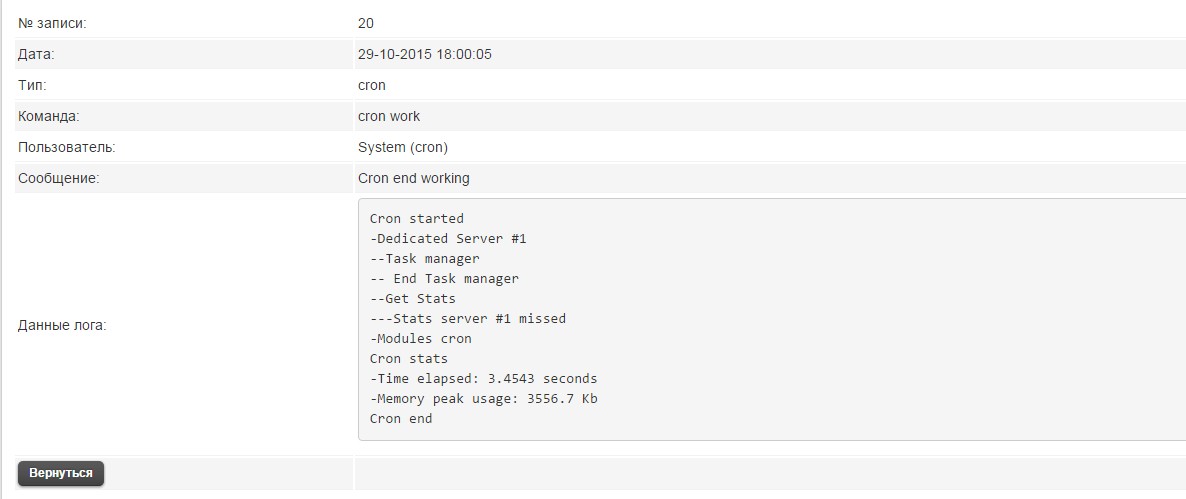Viewport: 1186px width, 499px height.
Task: Click the "Cron started" log line
Action: click(417, 218)
